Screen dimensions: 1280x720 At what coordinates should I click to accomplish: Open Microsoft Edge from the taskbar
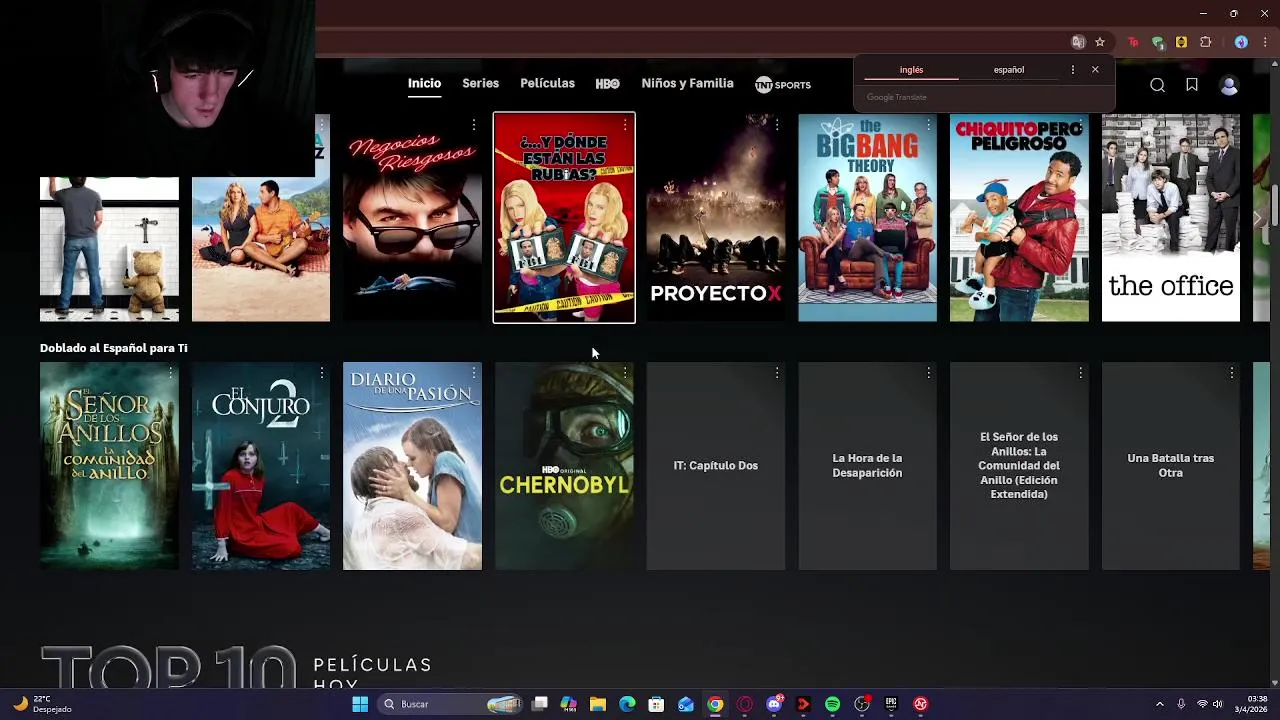pyautogui.click(x=627, y=704)
